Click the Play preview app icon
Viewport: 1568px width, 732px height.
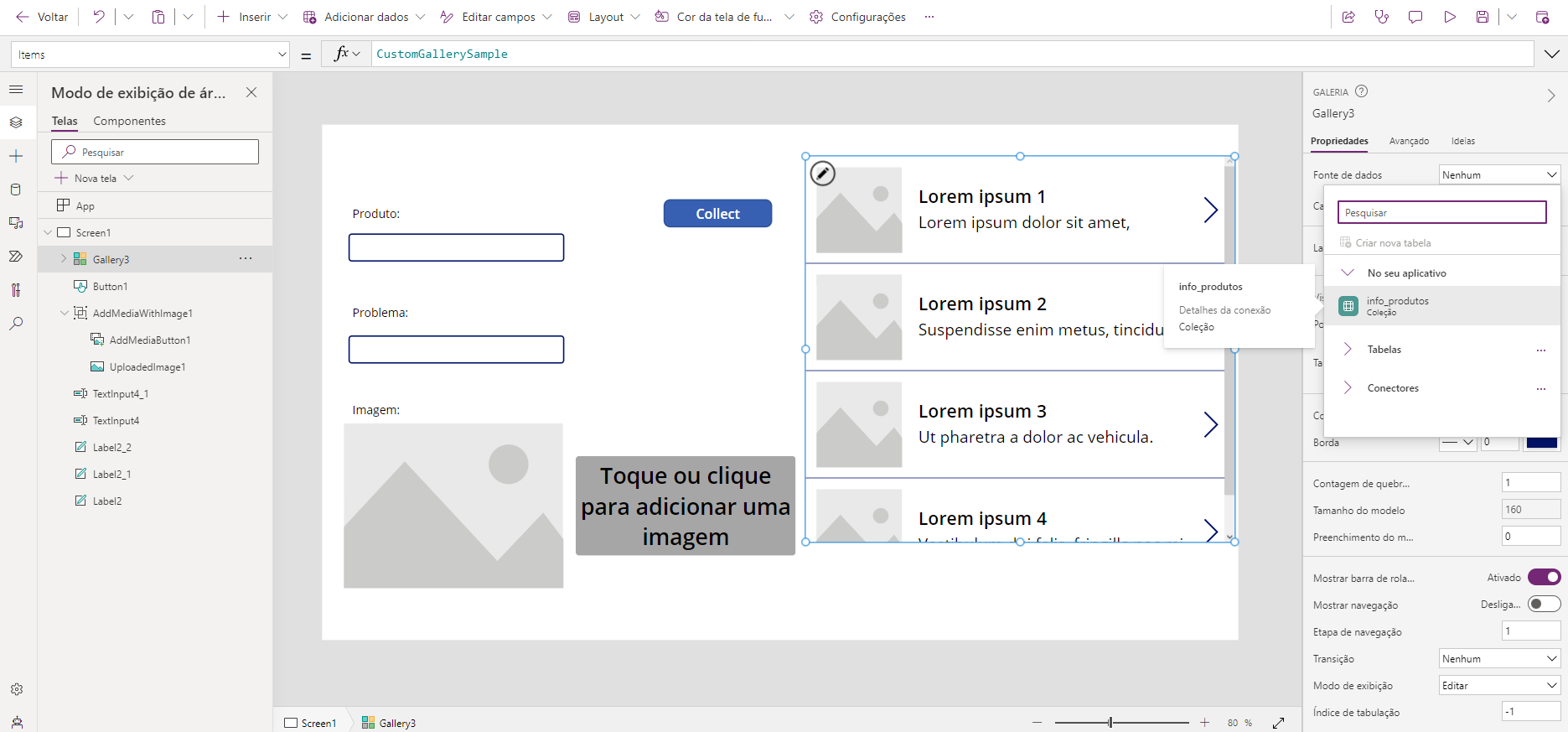1449,17
